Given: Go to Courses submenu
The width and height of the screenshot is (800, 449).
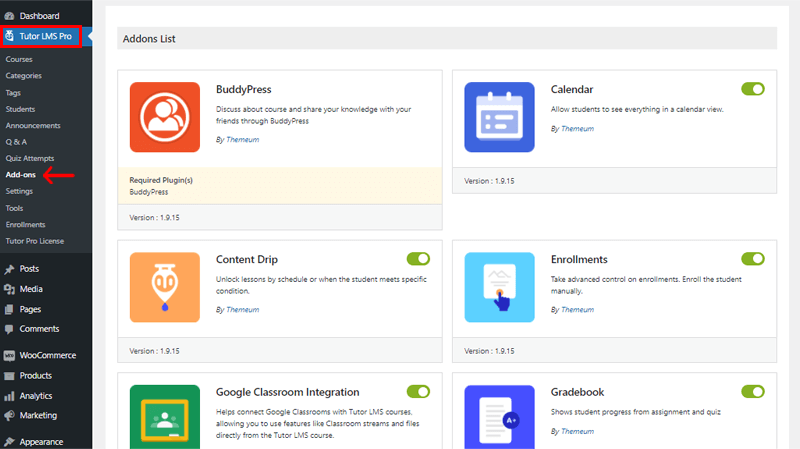Looking at the screenshot, I should tap(19, 59).
